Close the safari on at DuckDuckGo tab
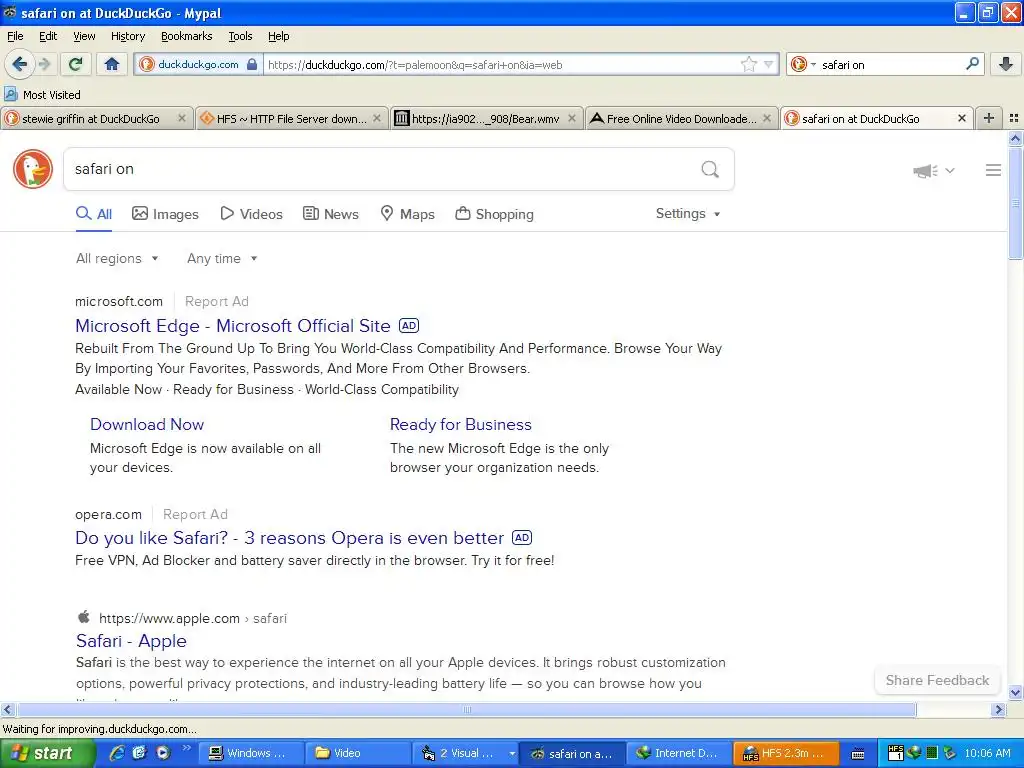This screenshot has height=768, width=1024. (961, 118)
